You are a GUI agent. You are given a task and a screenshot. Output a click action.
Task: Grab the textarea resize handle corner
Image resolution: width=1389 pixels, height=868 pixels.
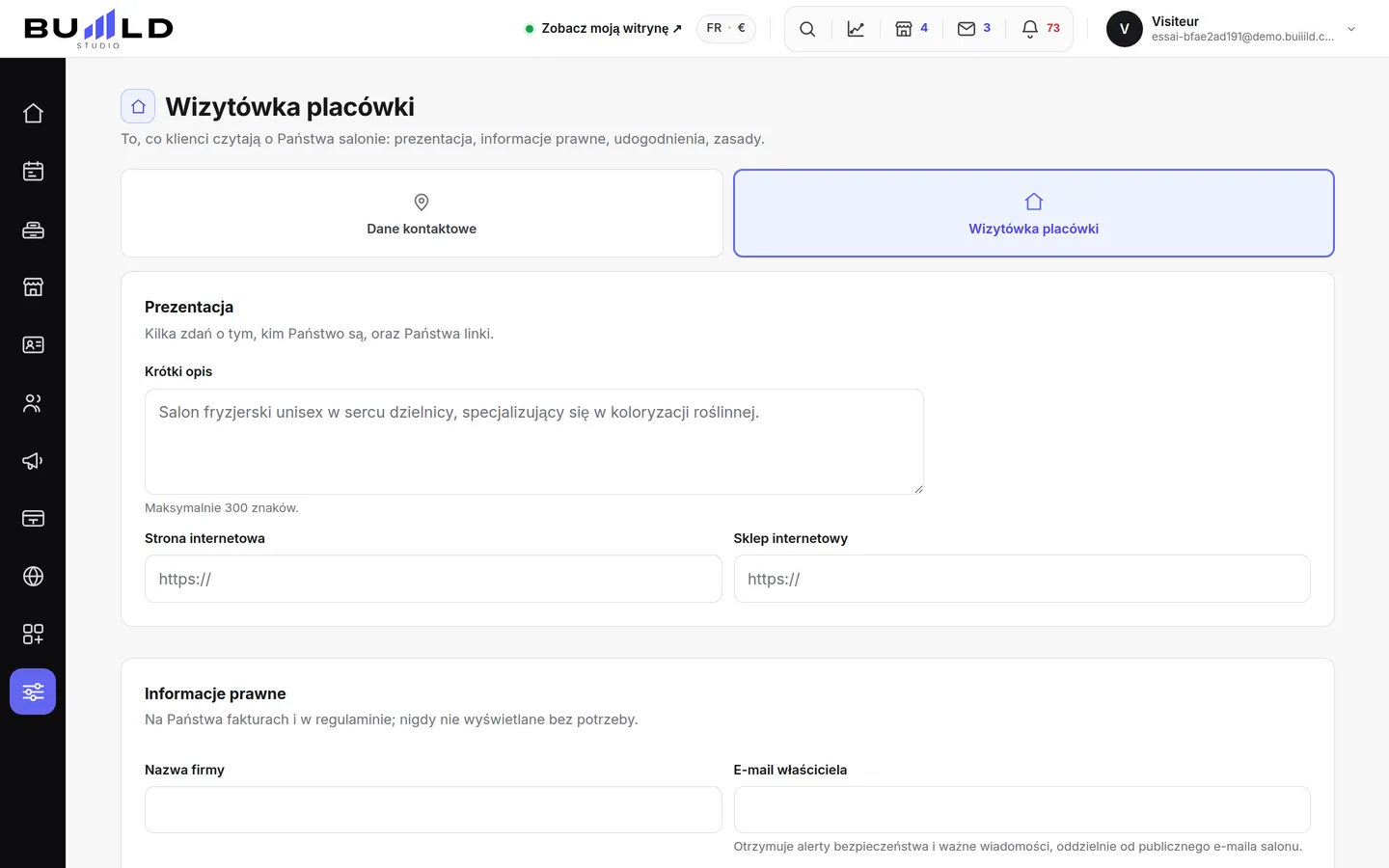click(918, 489)
